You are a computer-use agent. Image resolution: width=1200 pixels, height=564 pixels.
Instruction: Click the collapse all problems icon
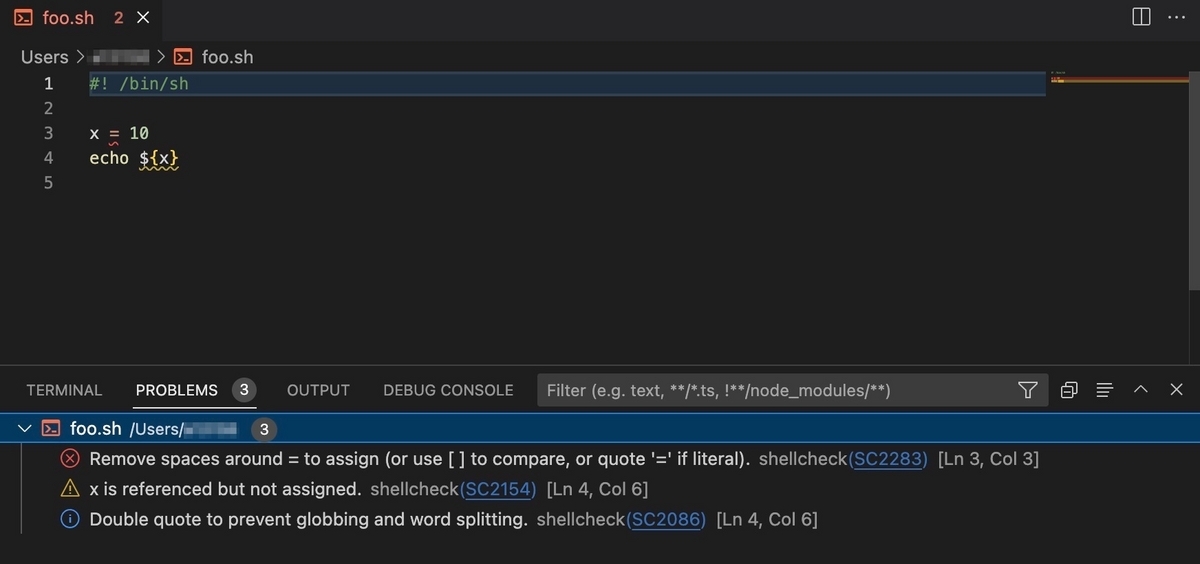pyautogui.click(x=1069, y=390)
